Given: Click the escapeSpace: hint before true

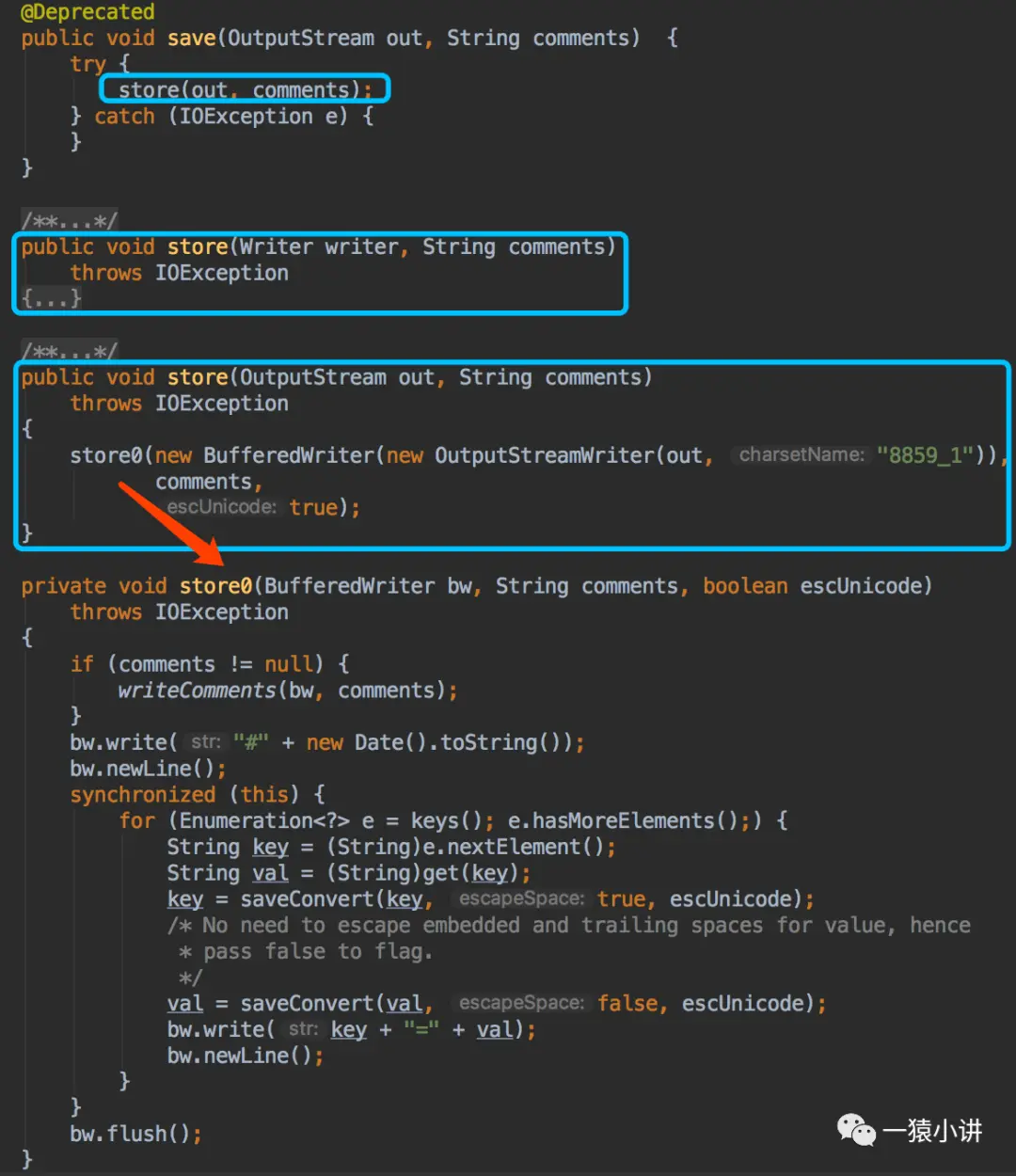Looking at the screenshot, I should 521,899.
